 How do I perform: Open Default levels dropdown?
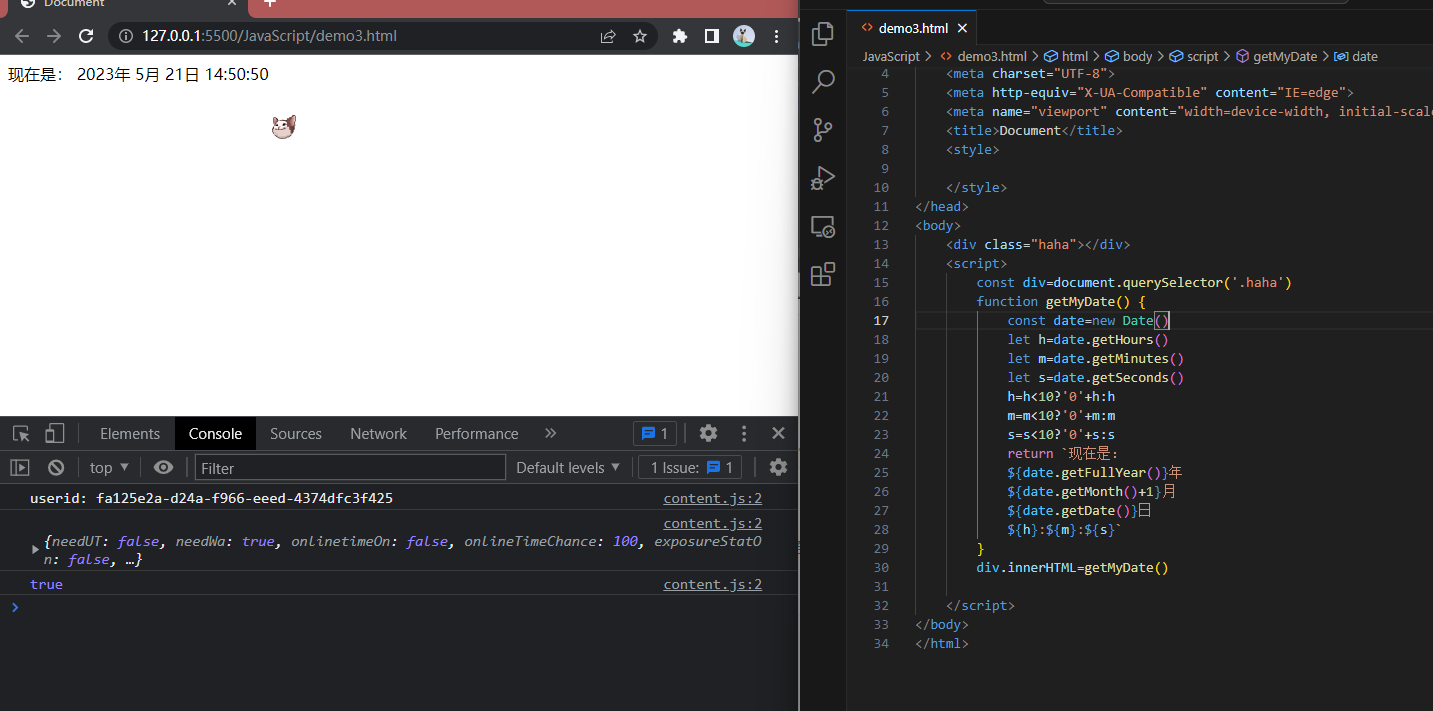[568, 467]
